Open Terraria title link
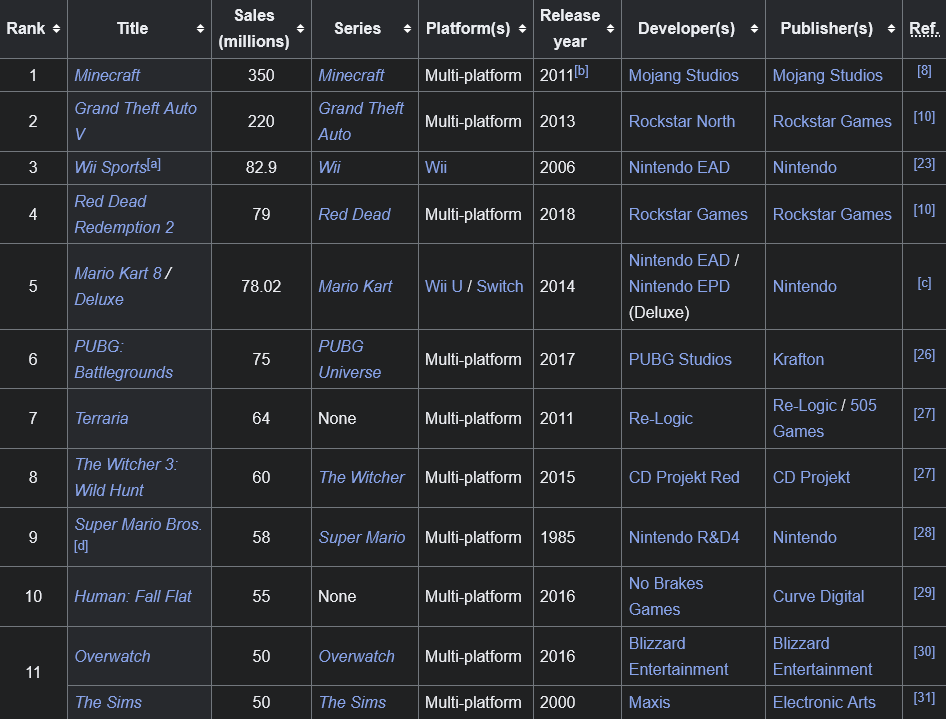This screenshot has width=946, height=719. (x=101, y=418)
